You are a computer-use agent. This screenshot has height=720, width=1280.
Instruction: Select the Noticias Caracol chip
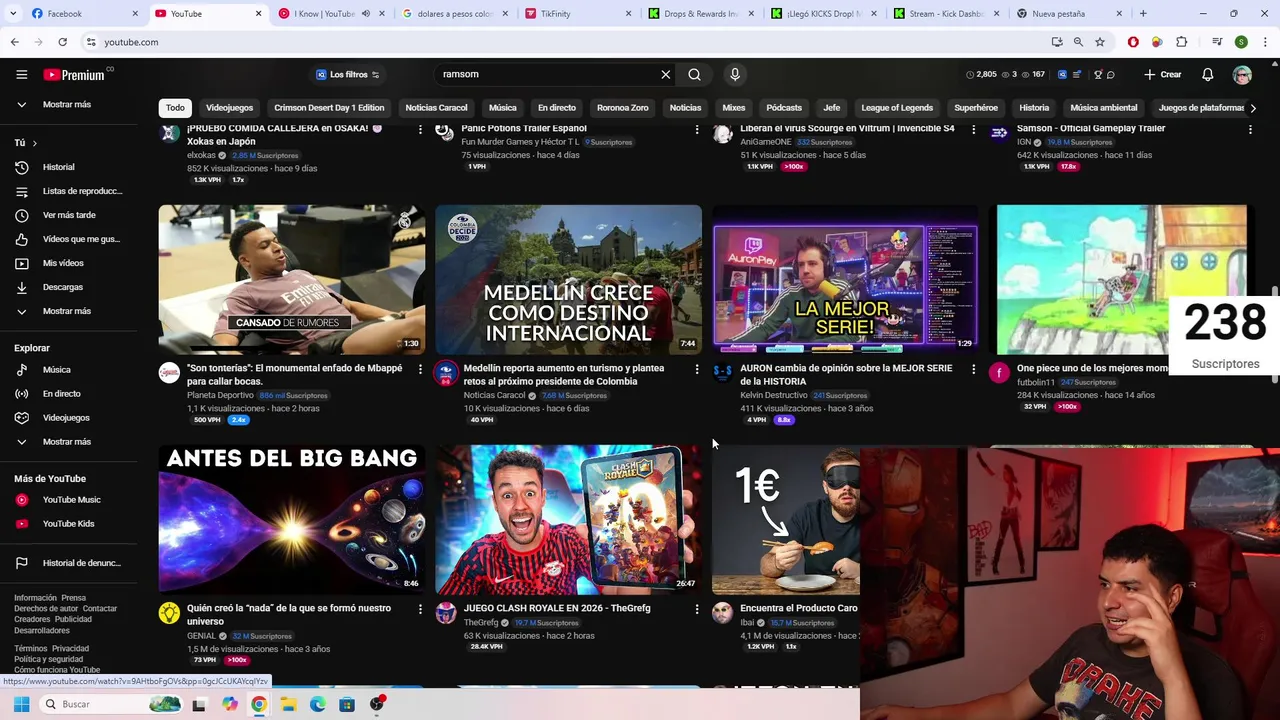click(436, 107)
